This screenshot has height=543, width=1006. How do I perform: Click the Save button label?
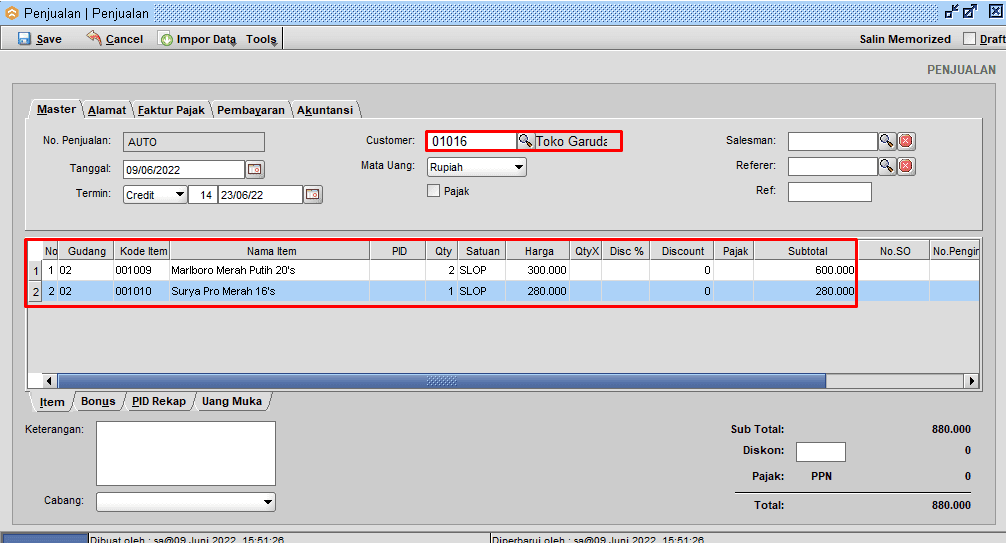click(49, 39)
